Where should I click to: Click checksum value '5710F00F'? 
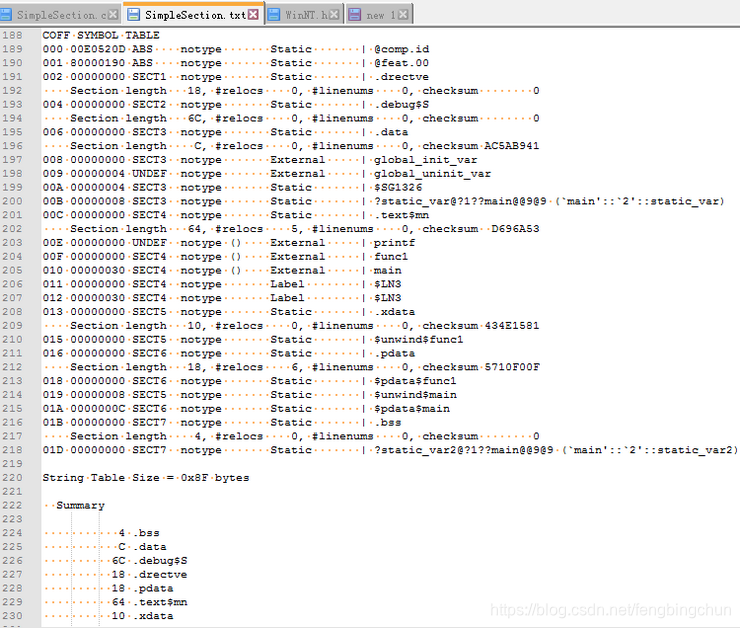tap(512, 367)
